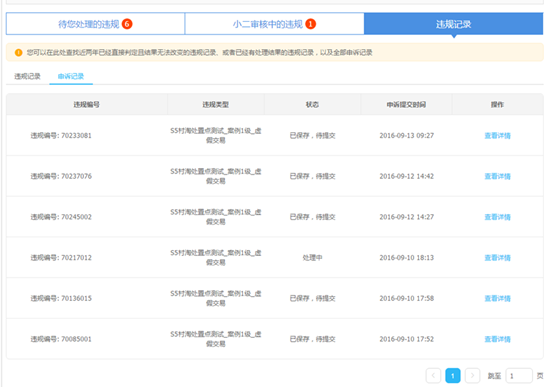Select text 违规编号: 70233081

pos(61,135)
